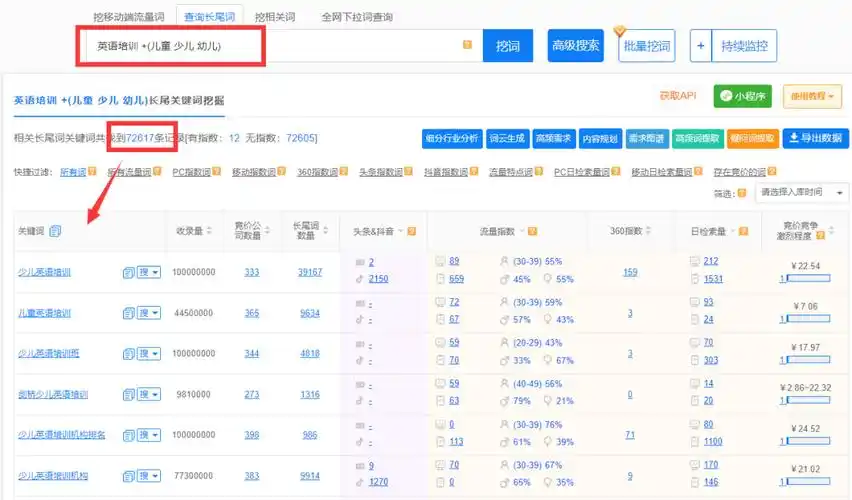Open 360 index link 159

tap(630, 272)
